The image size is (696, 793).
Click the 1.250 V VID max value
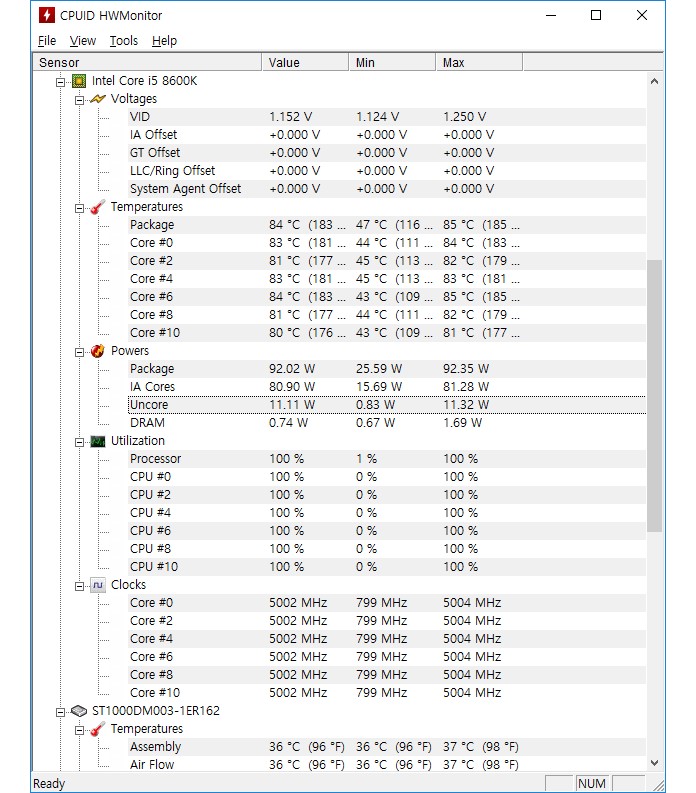click(x=464, y=117)
